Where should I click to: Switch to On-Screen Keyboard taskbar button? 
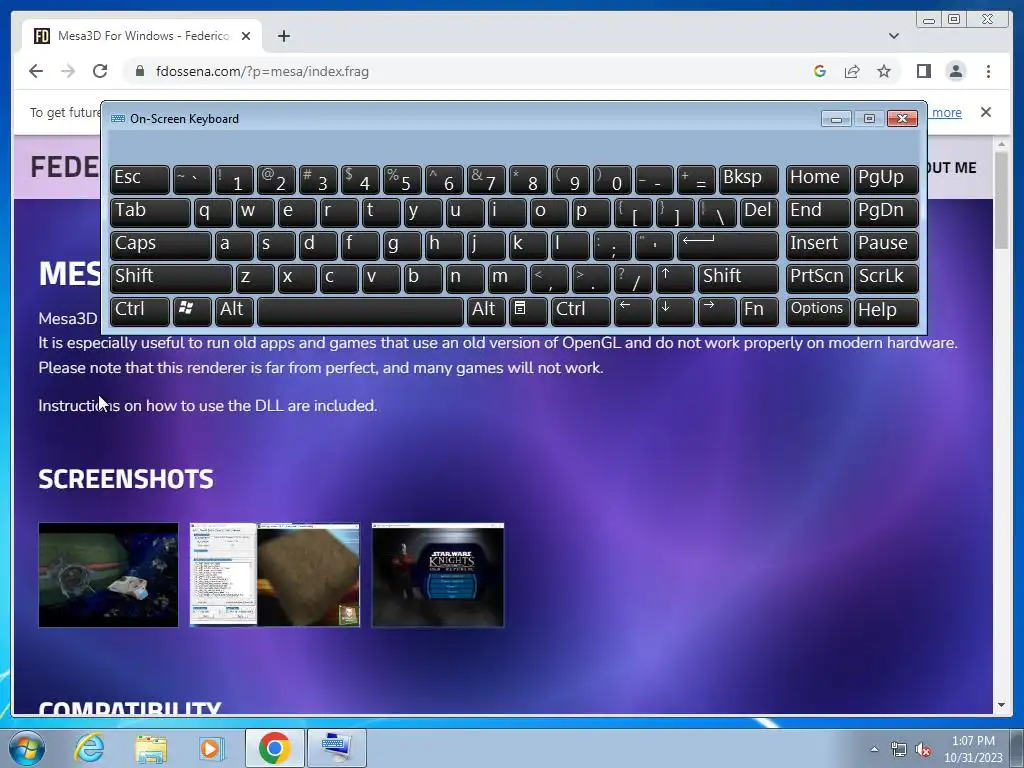(337, 748)
